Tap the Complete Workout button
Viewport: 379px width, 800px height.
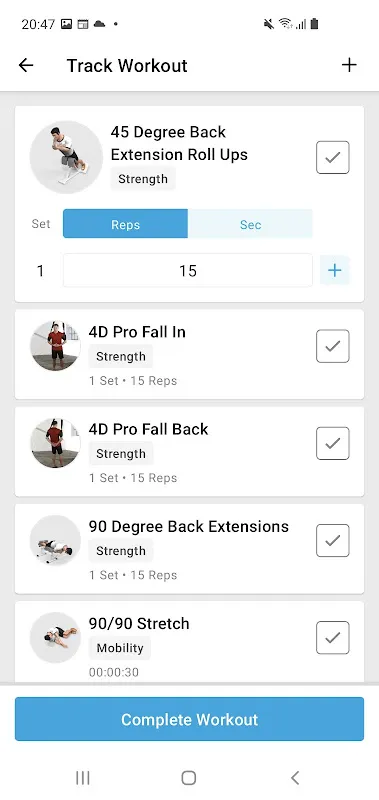point(189,719)
